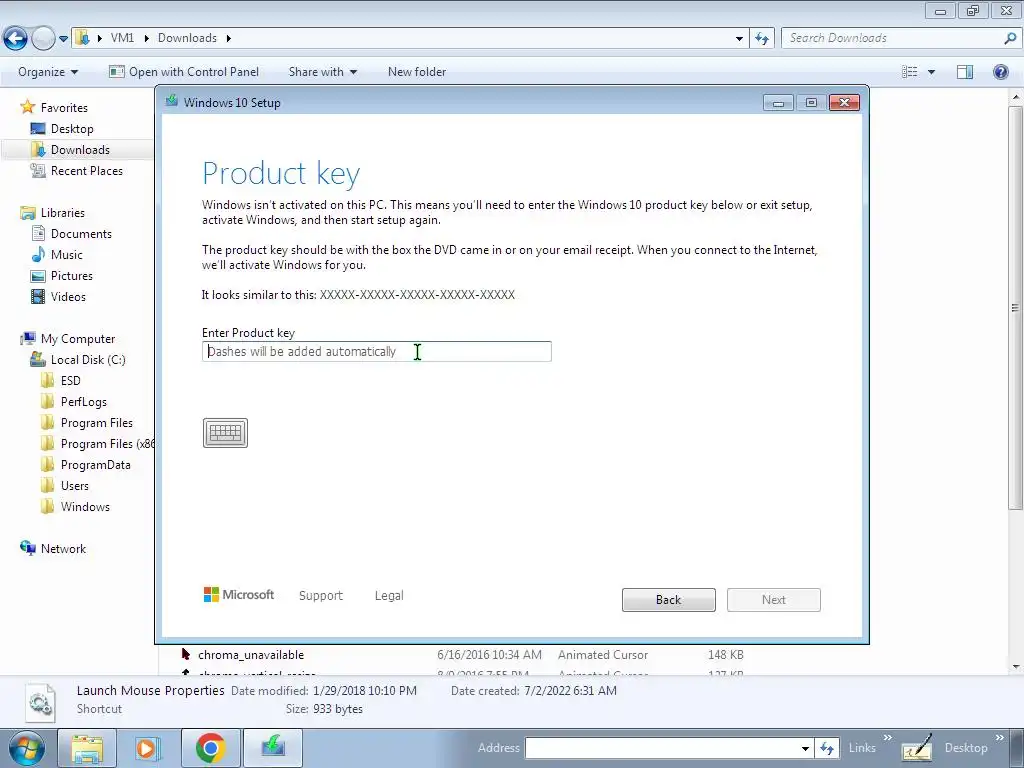Screen dimensions: 1024x768
Task: Open the Documents library
Action: tap(81, 234)
